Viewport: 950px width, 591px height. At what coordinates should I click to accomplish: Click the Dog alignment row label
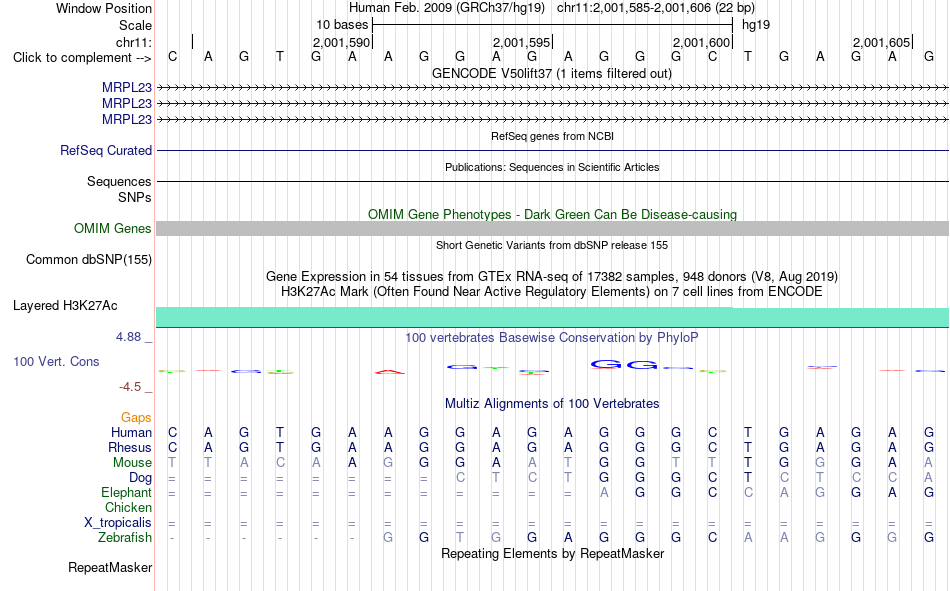[141, 478]
